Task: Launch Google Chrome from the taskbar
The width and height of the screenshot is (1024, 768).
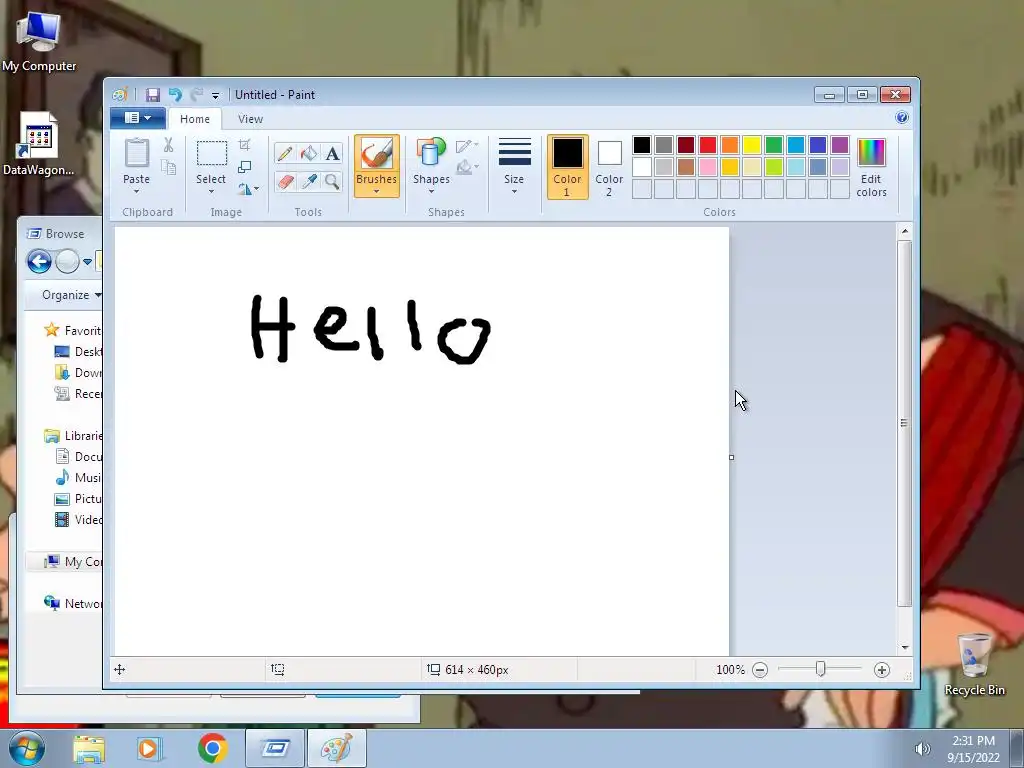Action: click(x=212, y=748)
